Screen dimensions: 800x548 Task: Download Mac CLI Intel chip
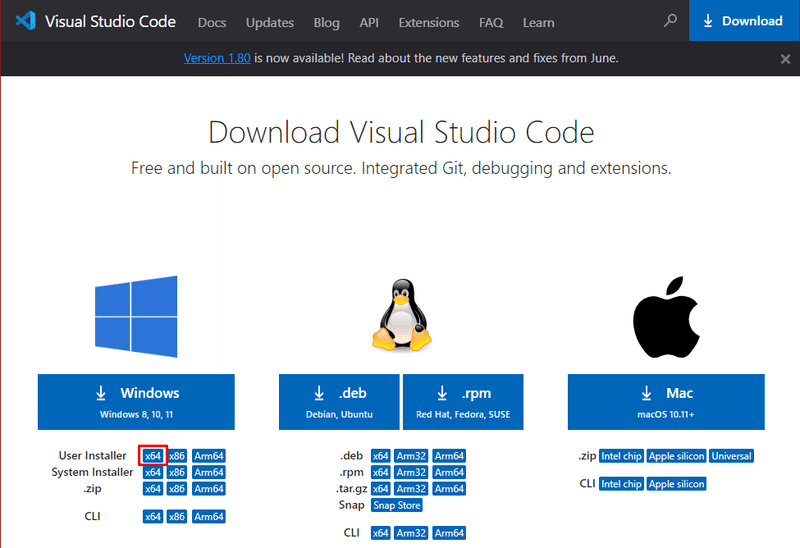[621, 484]
